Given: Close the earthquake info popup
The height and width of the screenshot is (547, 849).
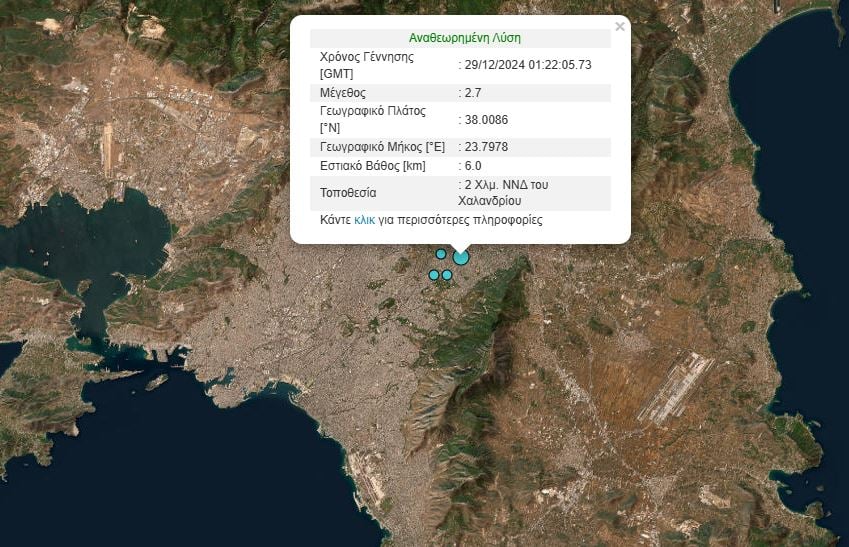Looking at the screenshot, I should pyautogui.click(x=620, y=27).
